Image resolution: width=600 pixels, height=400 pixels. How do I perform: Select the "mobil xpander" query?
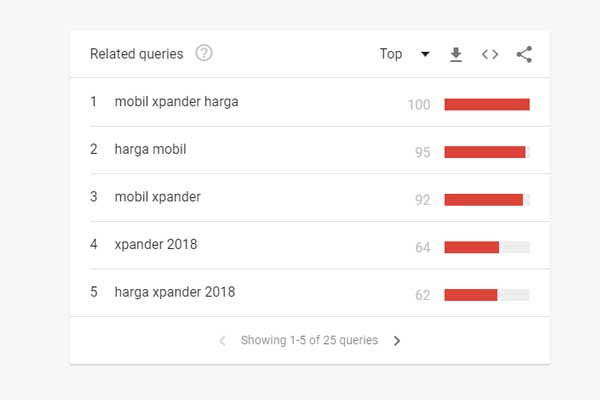(158, 197)
